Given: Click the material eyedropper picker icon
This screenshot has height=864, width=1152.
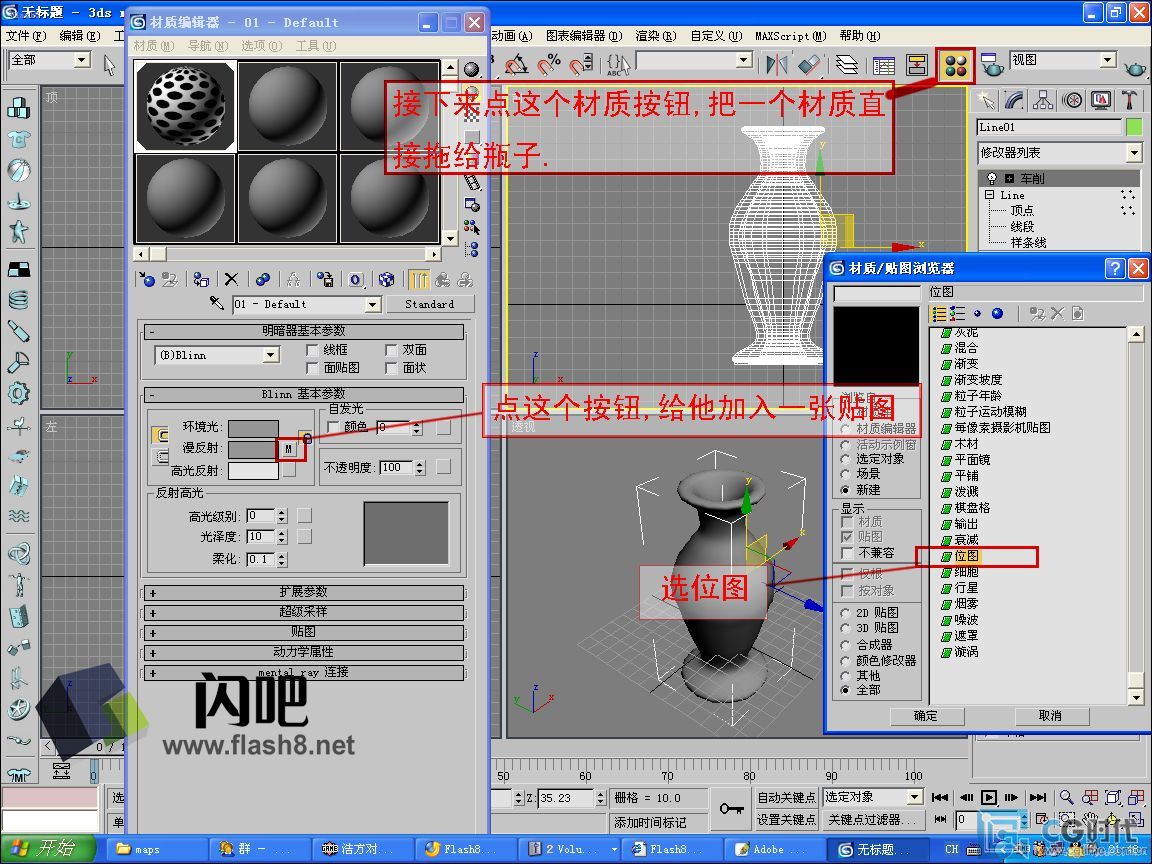Looking at the screenshot, I should 216,304.
